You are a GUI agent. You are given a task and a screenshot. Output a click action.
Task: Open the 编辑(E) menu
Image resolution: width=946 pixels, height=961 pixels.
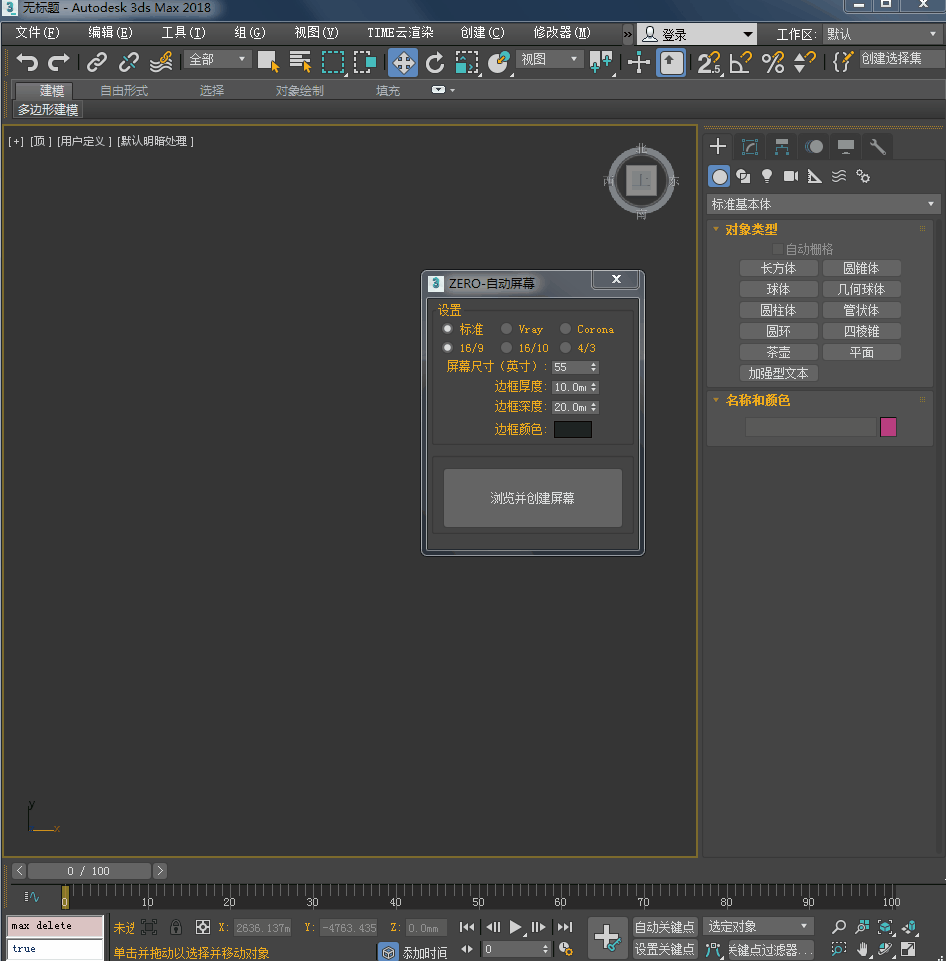109,33
